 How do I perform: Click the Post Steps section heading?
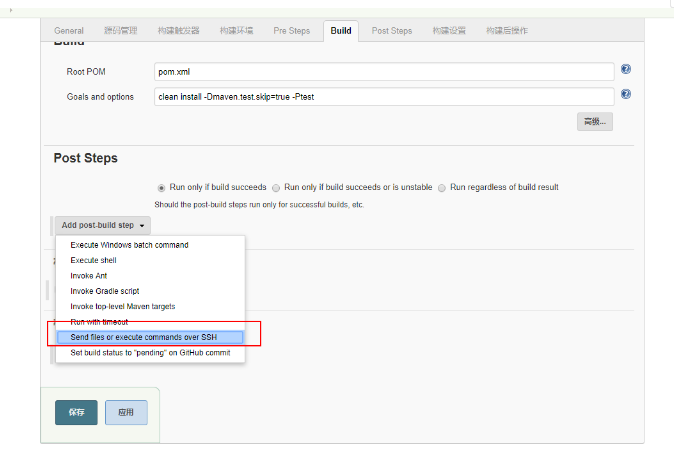86,158
